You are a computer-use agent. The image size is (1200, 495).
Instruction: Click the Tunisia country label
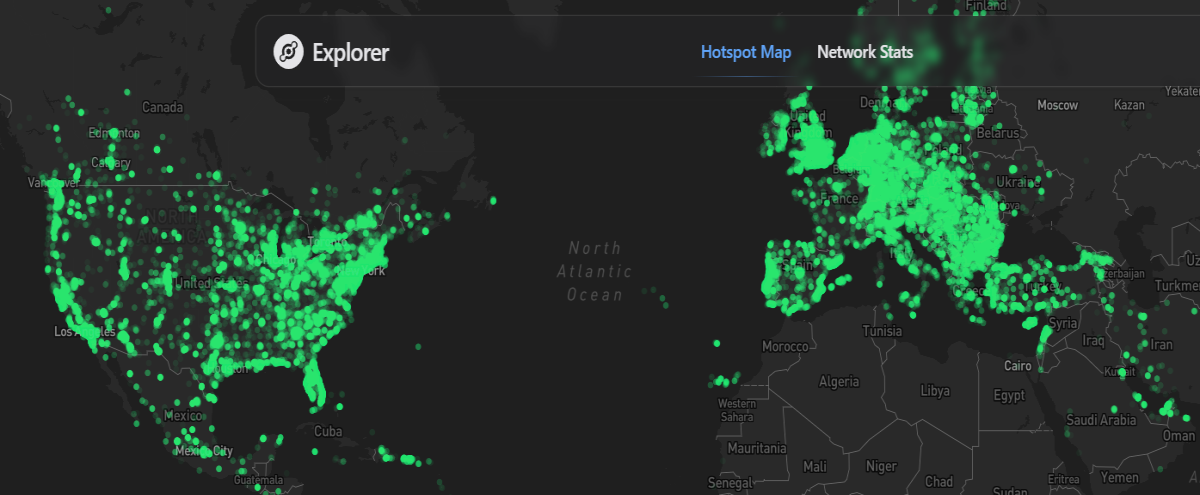pyautogui.click(x=882, y=331)
